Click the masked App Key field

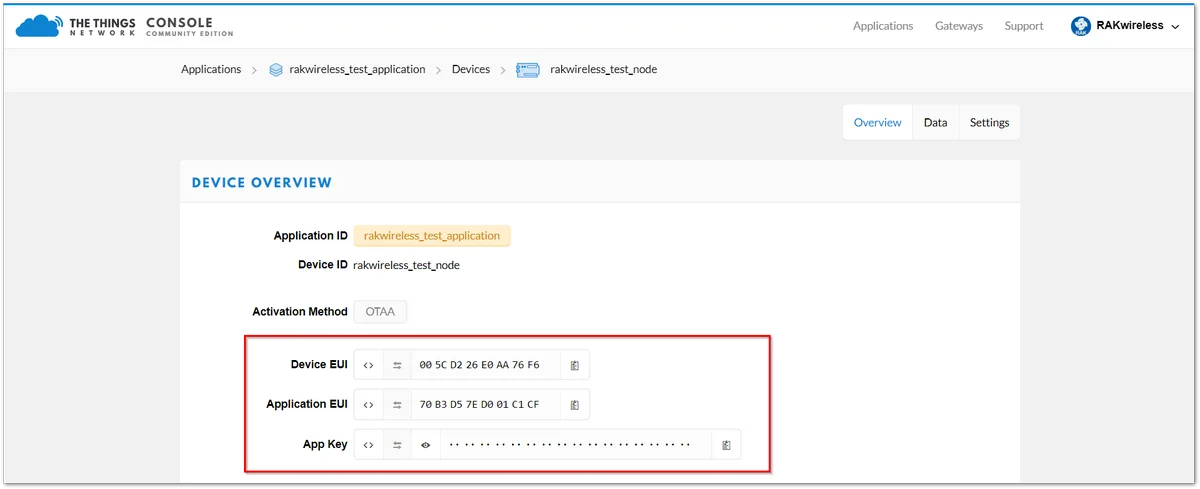click(x=576, y=444)
